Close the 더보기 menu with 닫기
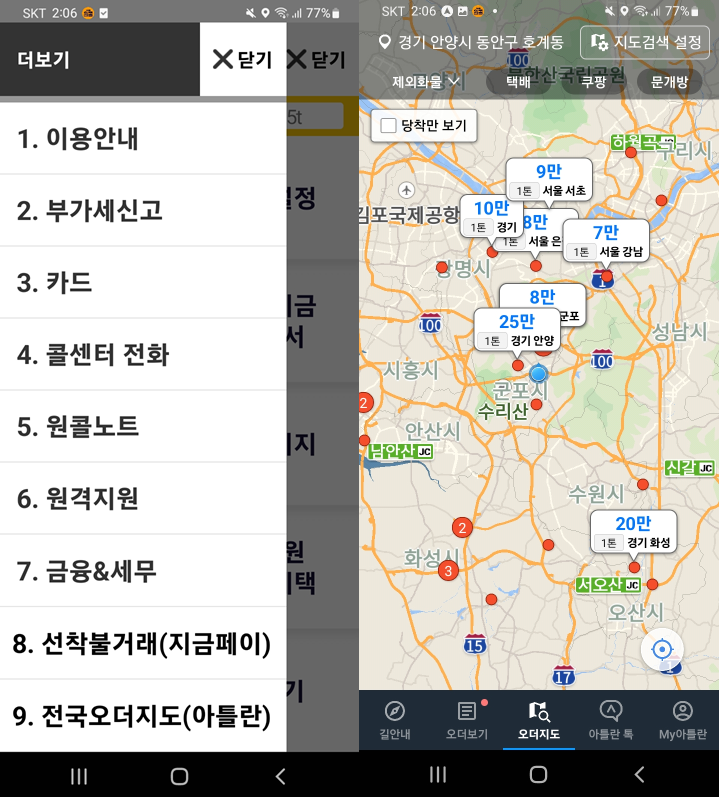 pos(242,59)
